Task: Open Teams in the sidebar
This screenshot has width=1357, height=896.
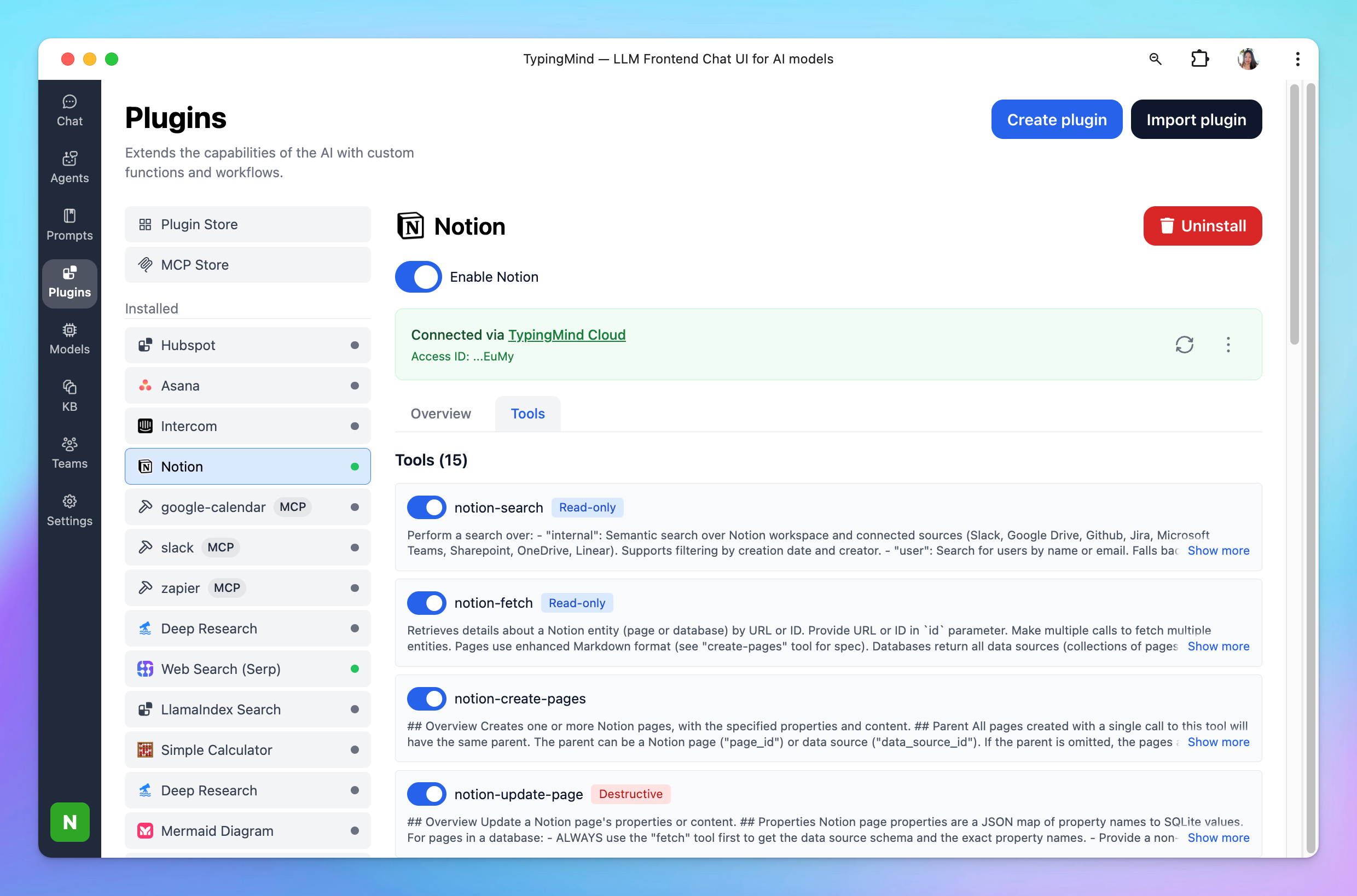Action: click(x=69, y=452)
